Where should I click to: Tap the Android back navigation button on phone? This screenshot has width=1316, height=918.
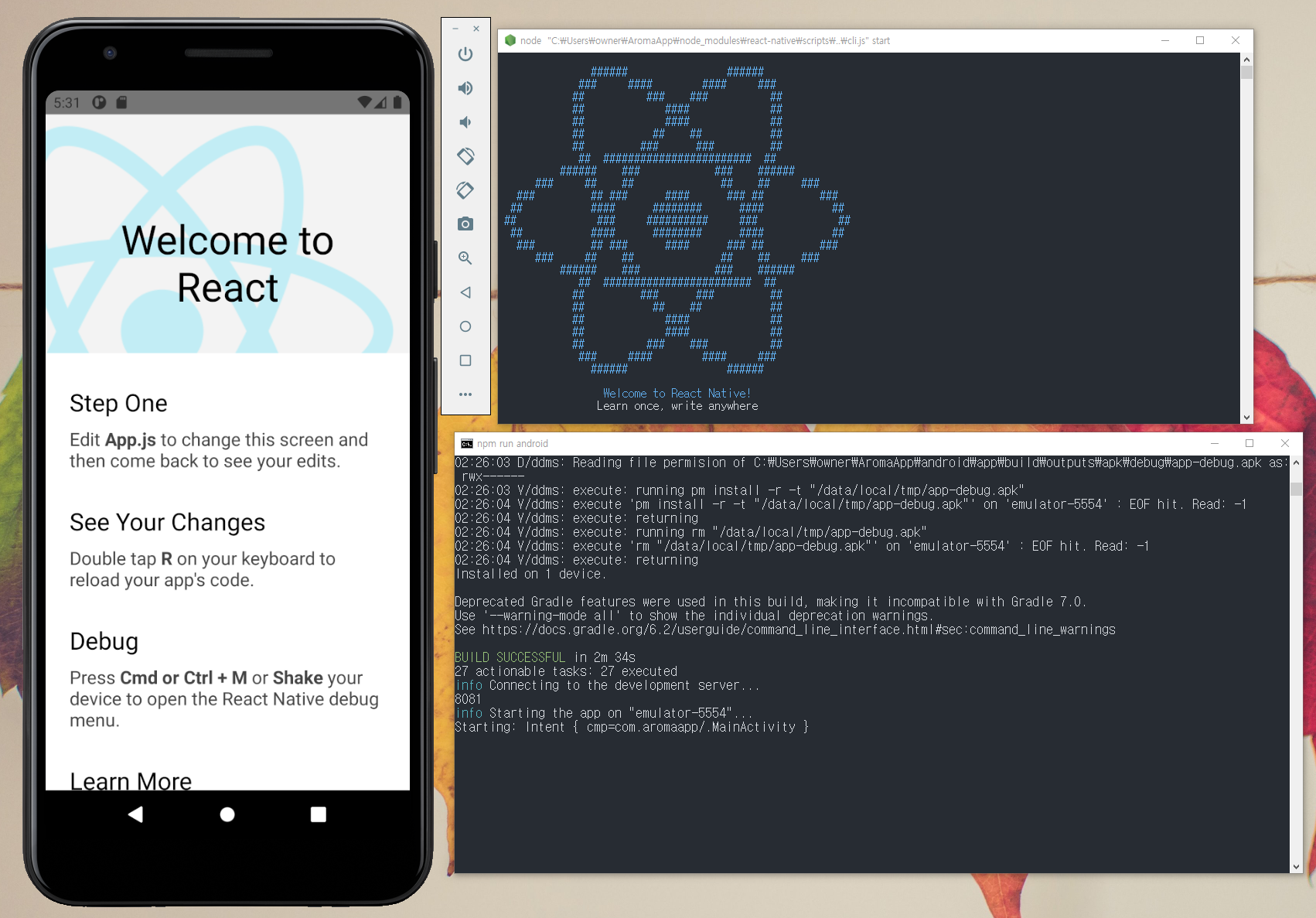[135, 814]
